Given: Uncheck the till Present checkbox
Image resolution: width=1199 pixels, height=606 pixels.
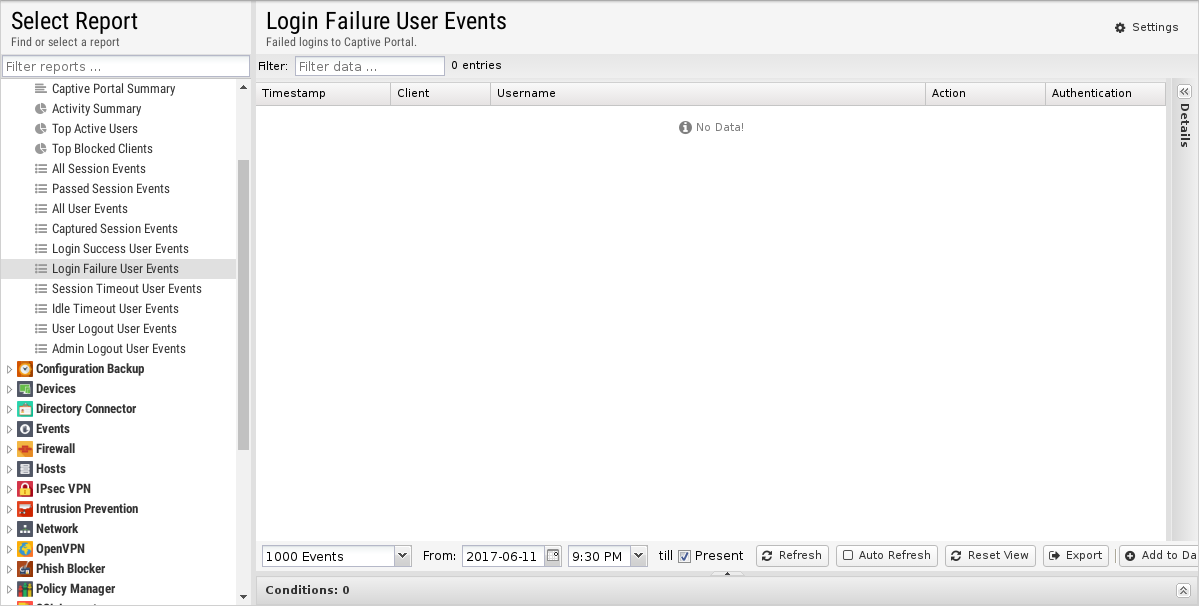Looking at the screenshot, I should coord(685,557).
